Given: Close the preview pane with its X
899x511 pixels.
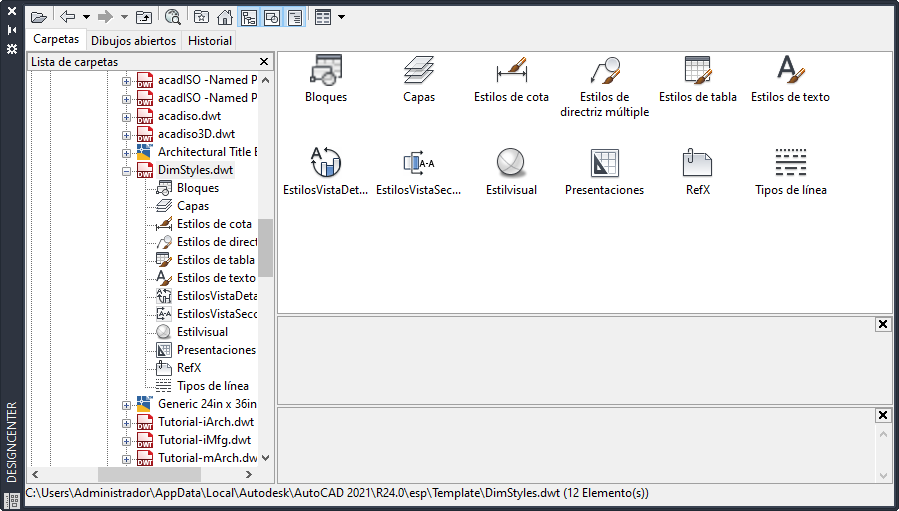Looking at the screenshot, I should [883, 325].
